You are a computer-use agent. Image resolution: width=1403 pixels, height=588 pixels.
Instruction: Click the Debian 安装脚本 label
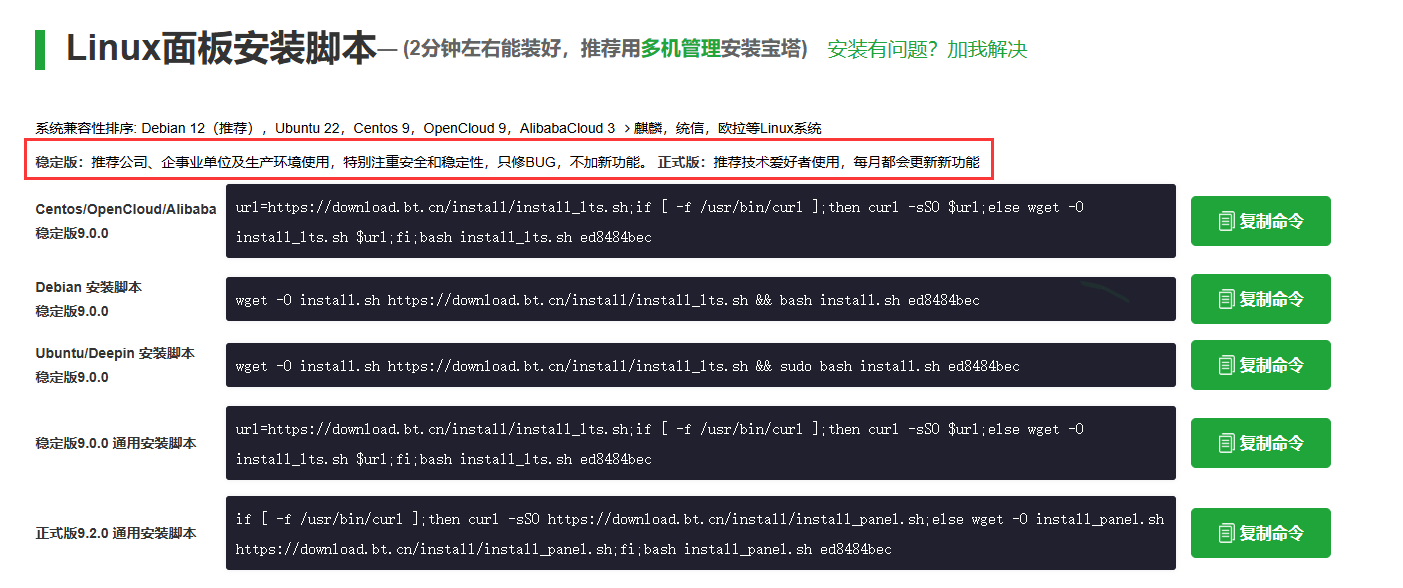[x=89, y=287]
